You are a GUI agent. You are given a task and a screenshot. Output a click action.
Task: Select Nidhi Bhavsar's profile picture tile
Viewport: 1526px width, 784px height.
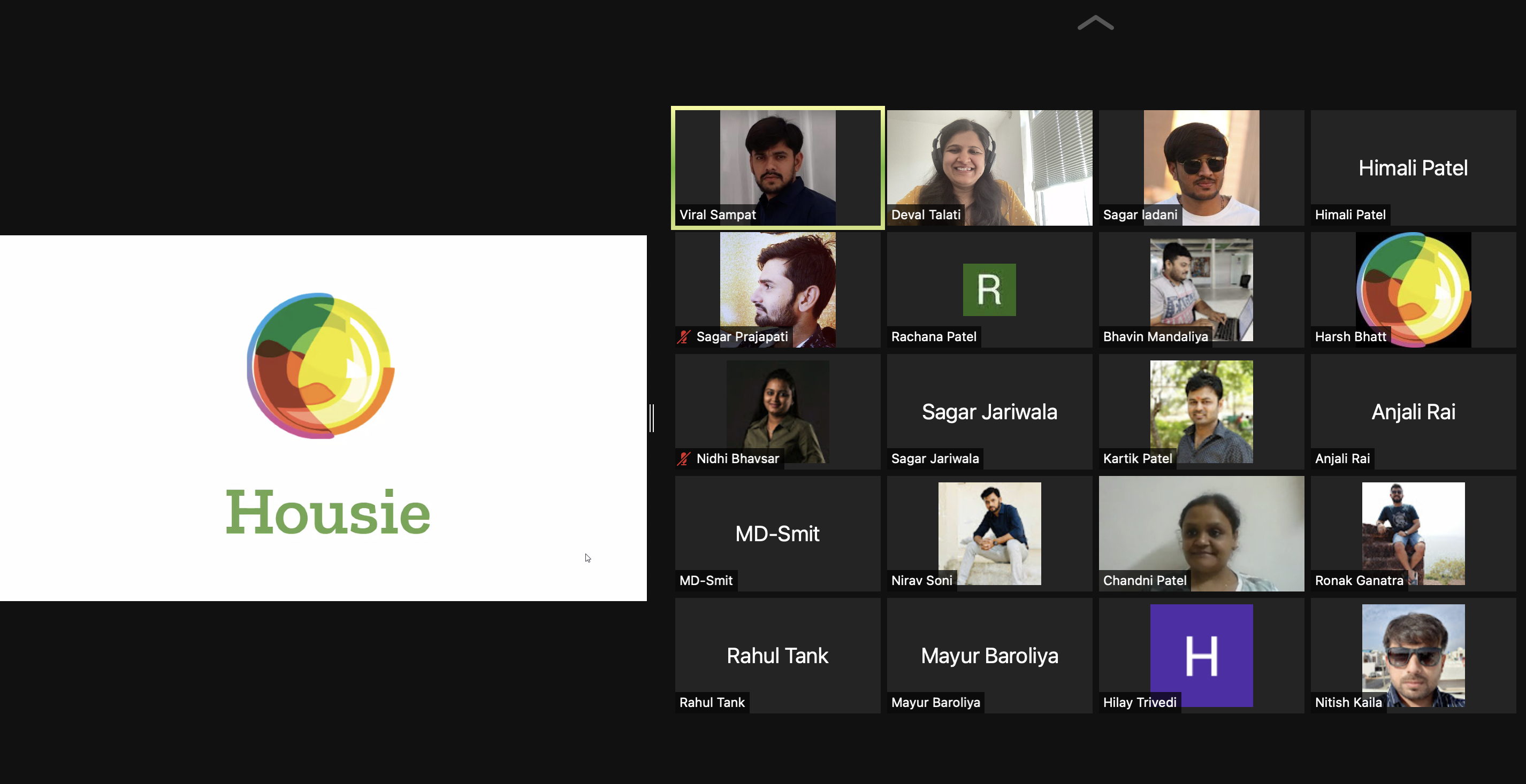[x=778, y=412]
